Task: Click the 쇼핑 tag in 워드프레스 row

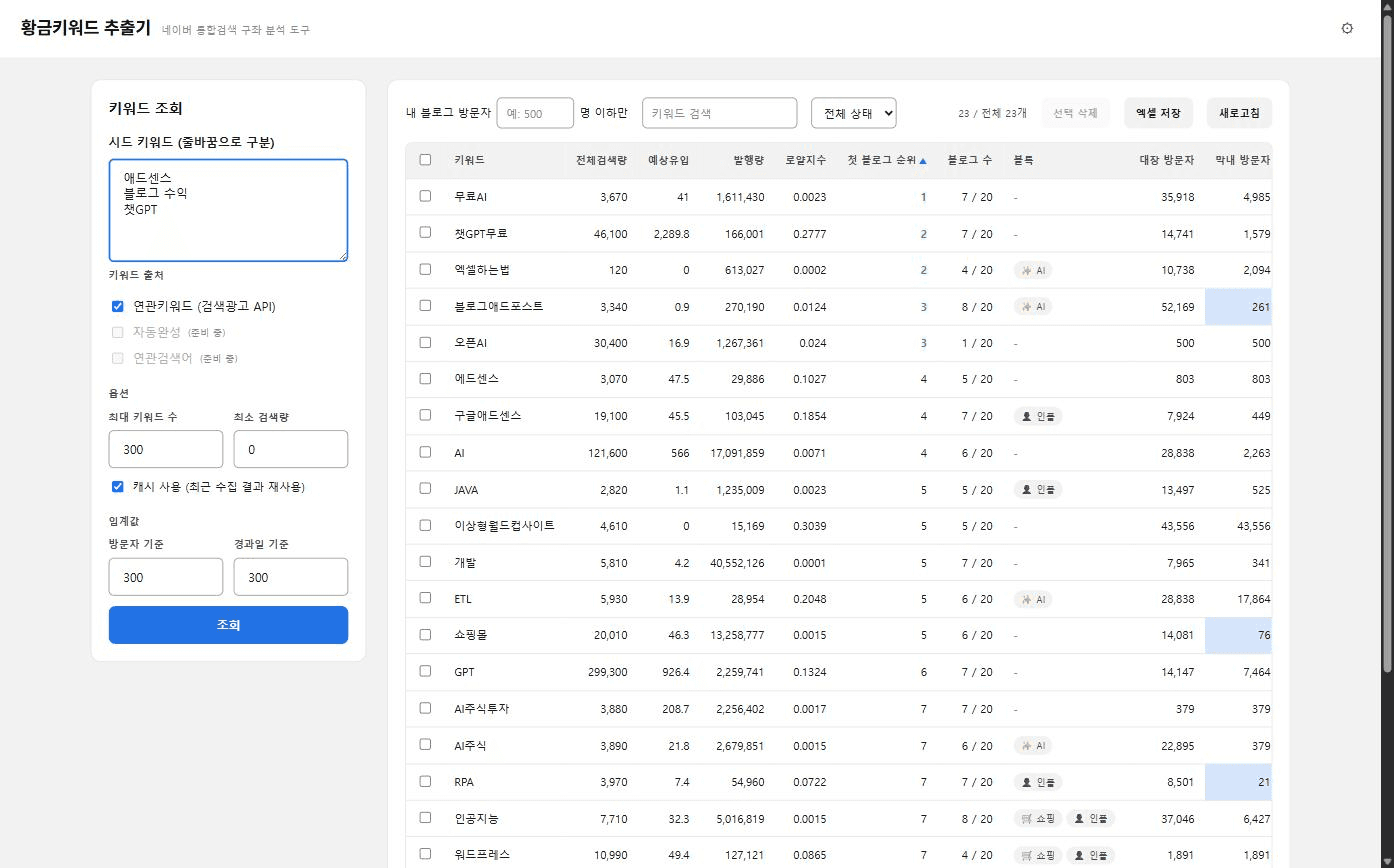Action: coord(1038,855)
